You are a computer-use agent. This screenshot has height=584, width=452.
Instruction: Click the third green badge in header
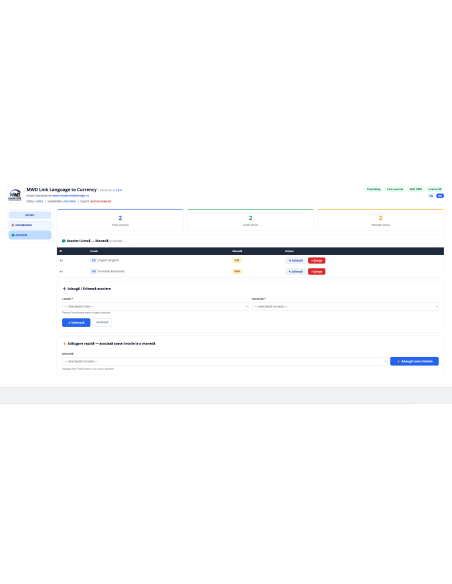(x=416, y=189)
